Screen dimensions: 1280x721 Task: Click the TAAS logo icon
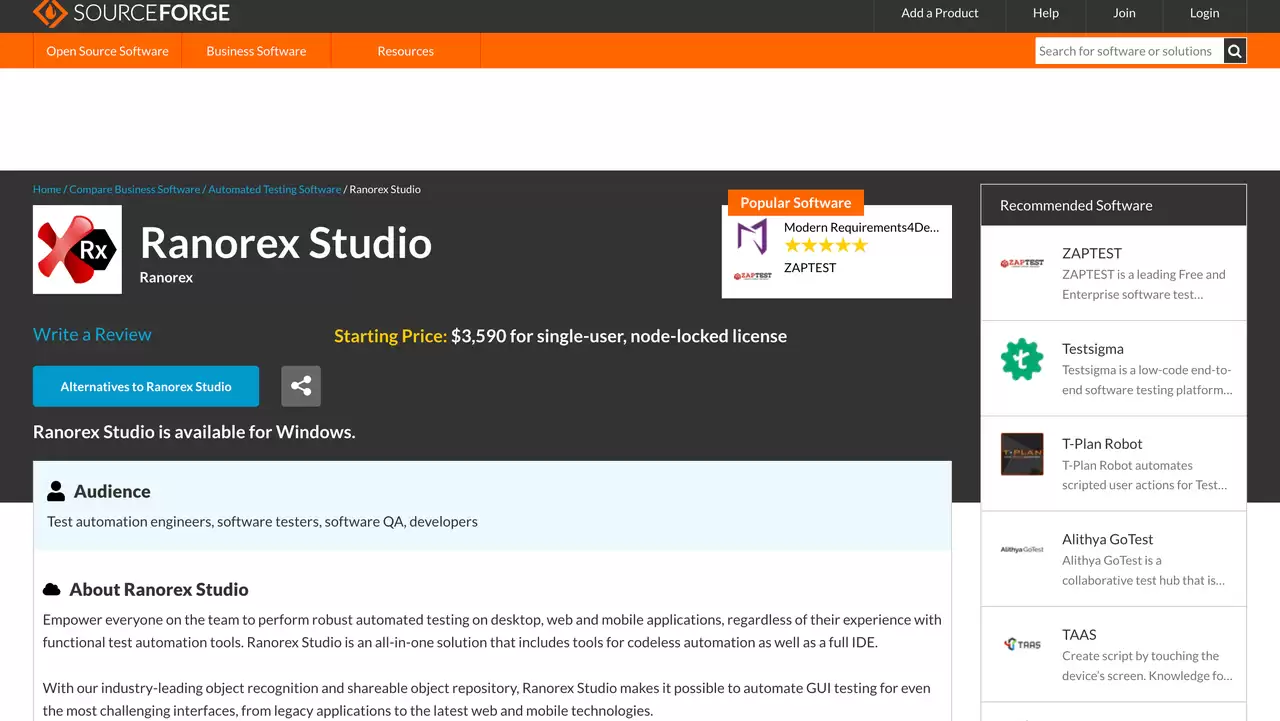pos(1022,645)
